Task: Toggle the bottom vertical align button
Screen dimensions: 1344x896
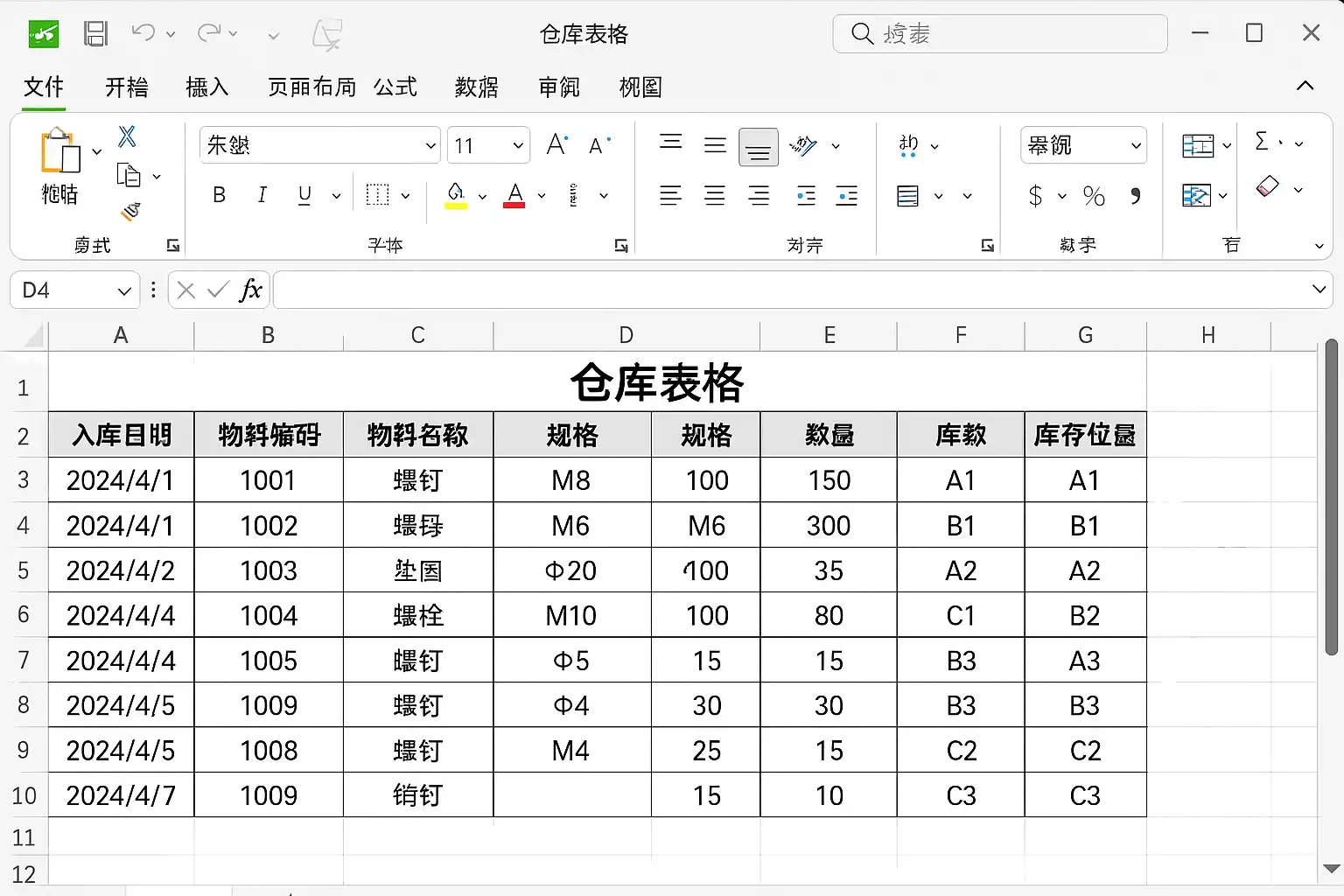Action: 759,146
